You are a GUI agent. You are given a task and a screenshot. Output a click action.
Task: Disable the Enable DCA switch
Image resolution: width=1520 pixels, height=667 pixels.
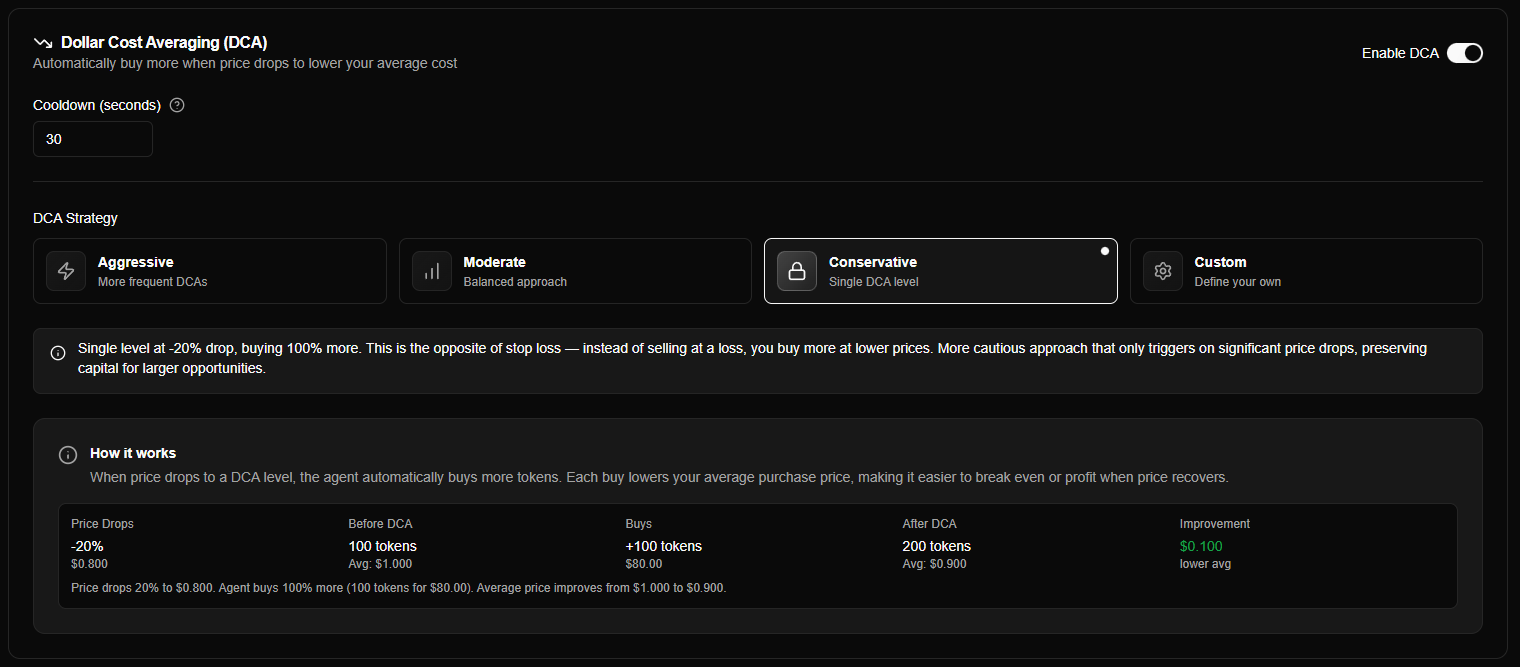coord(1464,53)
